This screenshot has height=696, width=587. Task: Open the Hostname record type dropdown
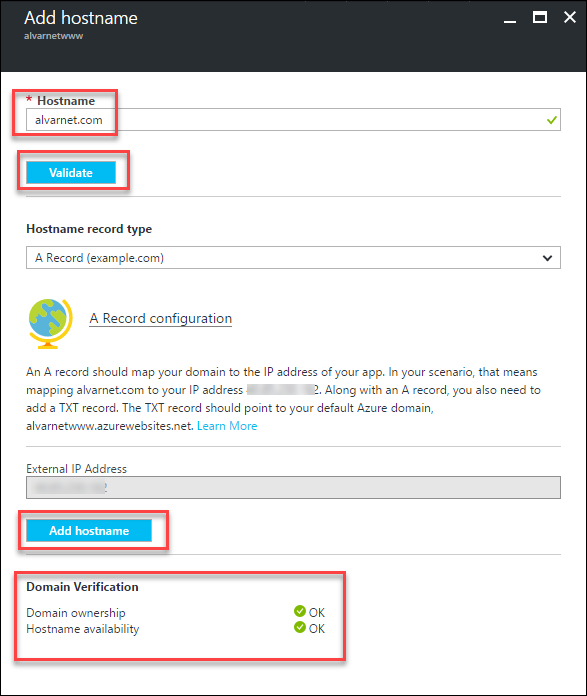coord(293,257)
